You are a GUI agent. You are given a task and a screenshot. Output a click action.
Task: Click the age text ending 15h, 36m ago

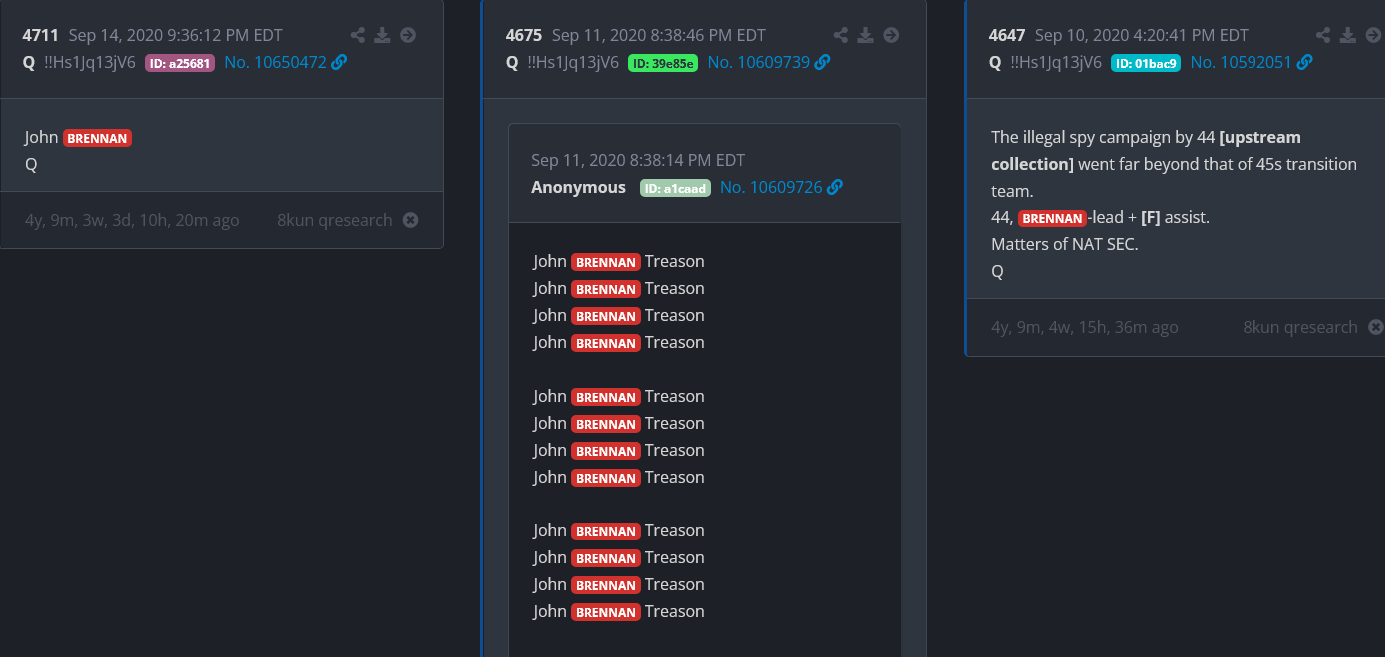(1085, 327)
